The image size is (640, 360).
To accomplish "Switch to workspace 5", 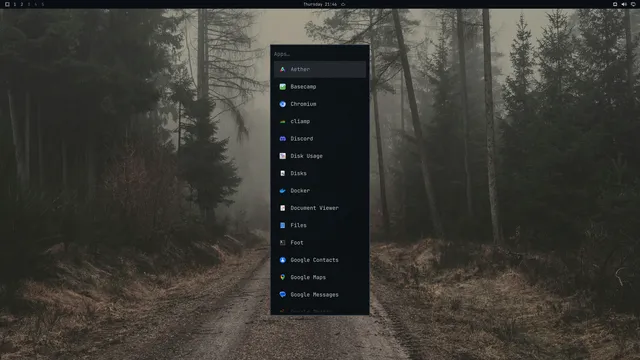I will pos(42,4).
